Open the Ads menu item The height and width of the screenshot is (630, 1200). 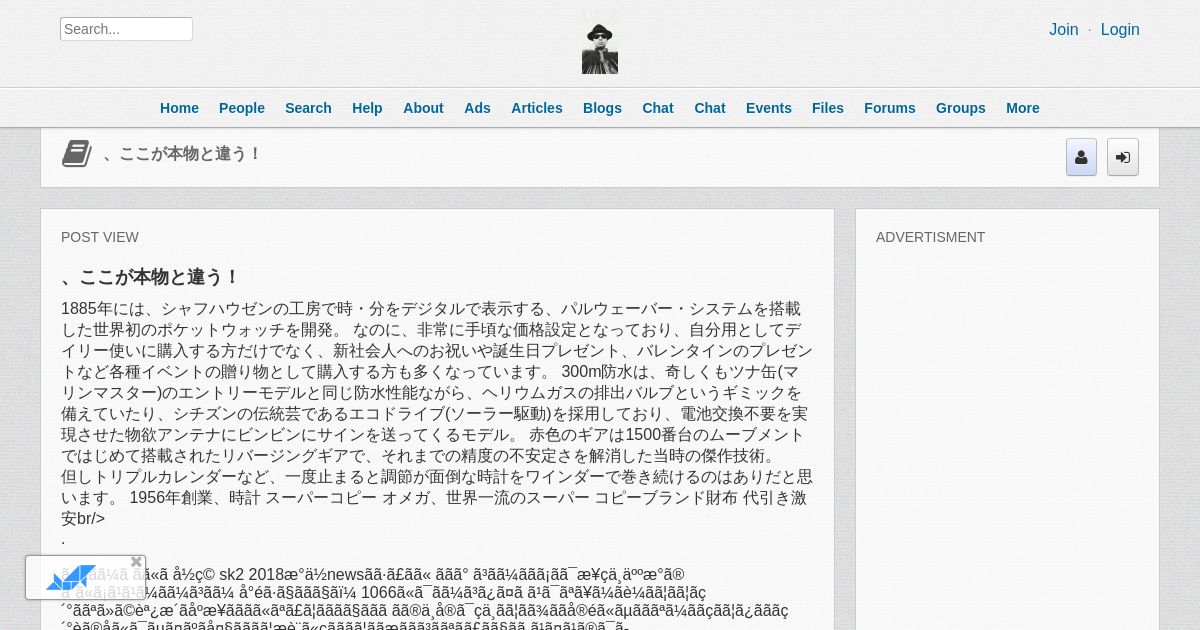tap(477, 108)
